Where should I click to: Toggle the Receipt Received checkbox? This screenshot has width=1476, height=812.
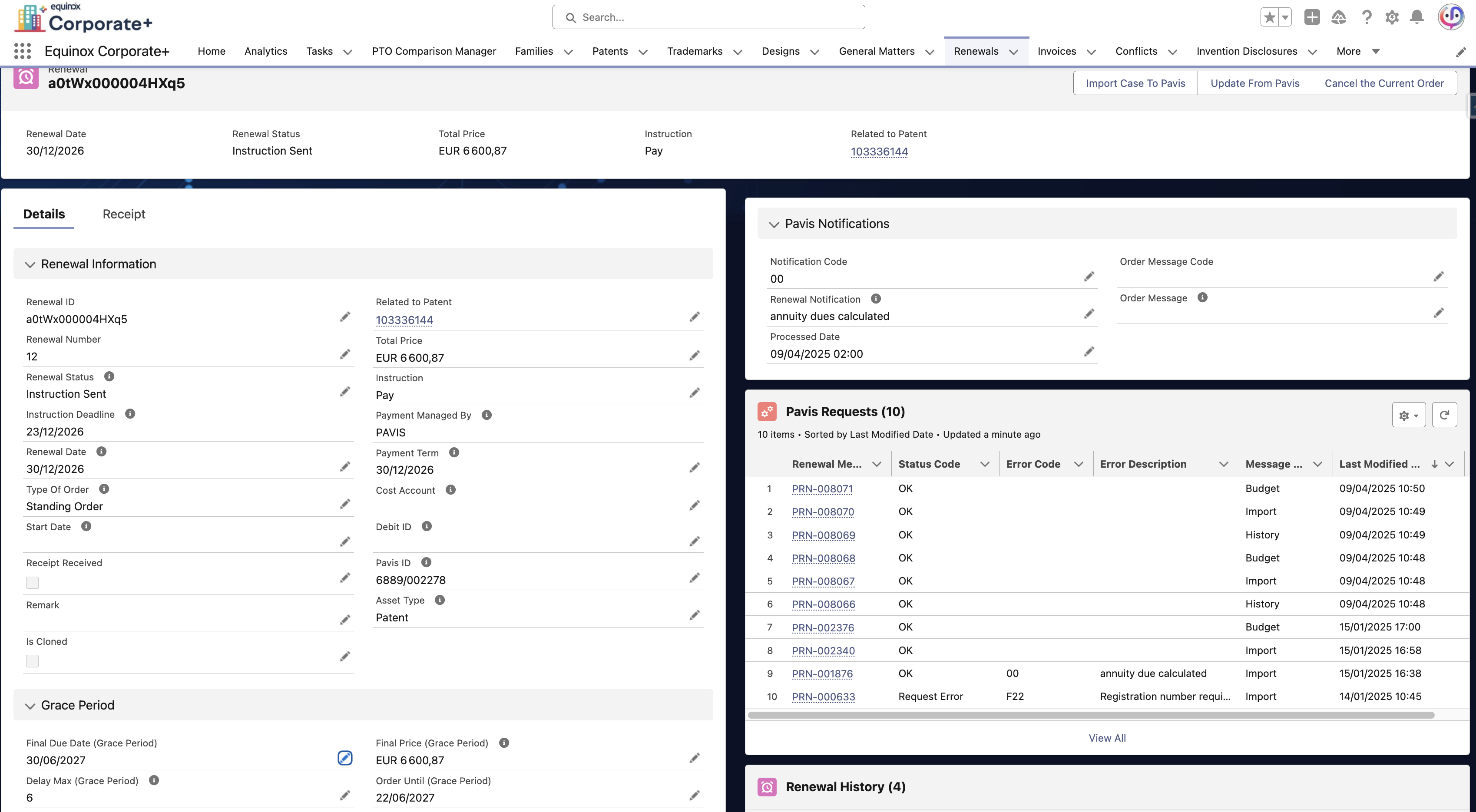click(x=33, y=582)
